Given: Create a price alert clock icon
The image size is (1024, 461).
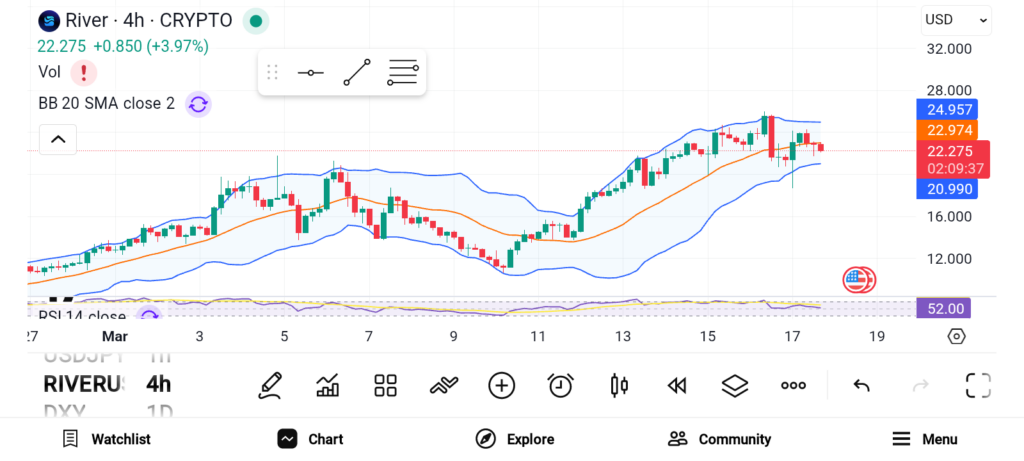Looking at the screenshot, I should (560, 385).
